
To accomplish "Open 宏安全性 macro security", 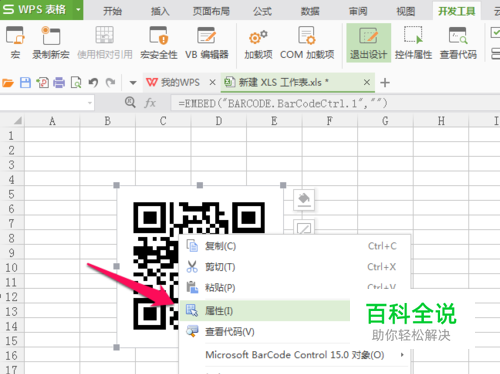I will click(158, 43).
